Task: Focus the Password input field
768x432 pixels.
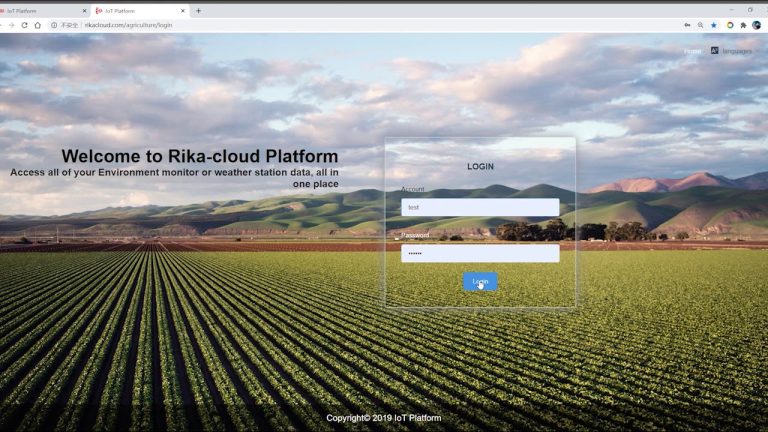Action: (x=480, y=253)
